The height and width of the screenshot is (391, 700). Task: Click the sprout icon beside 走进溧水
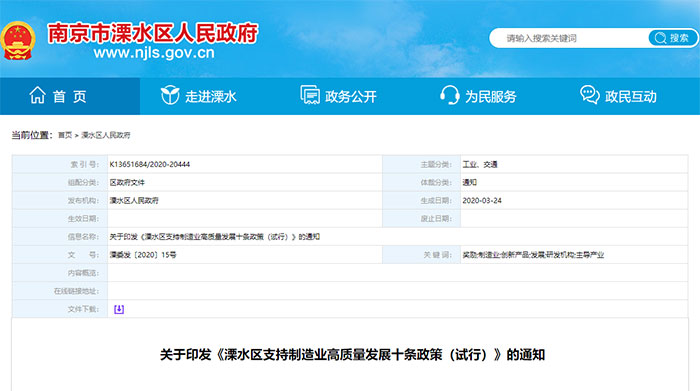click(x=170, y=95)
